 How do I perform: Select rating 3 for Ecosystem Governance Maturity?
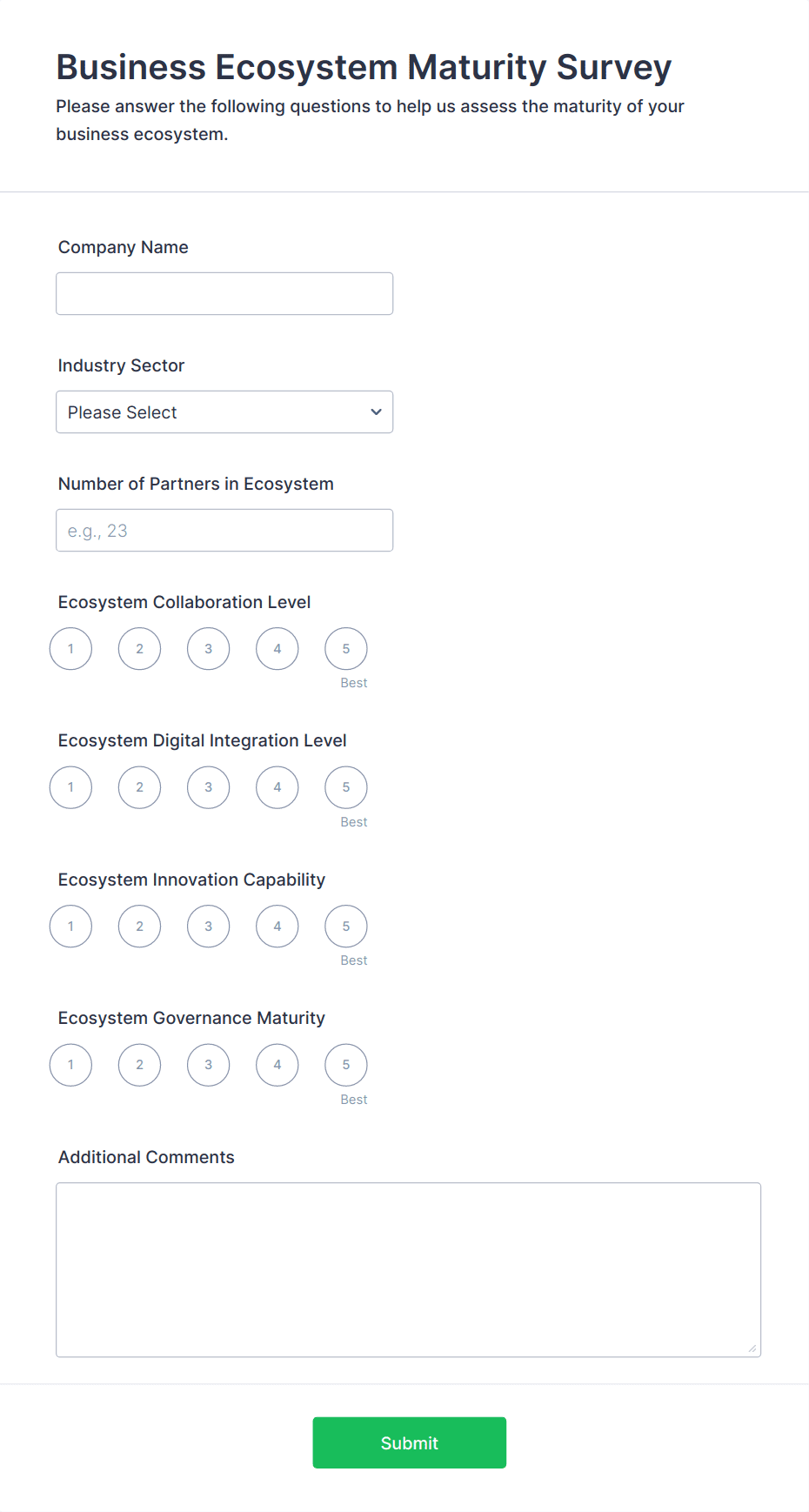point(208,1064)
